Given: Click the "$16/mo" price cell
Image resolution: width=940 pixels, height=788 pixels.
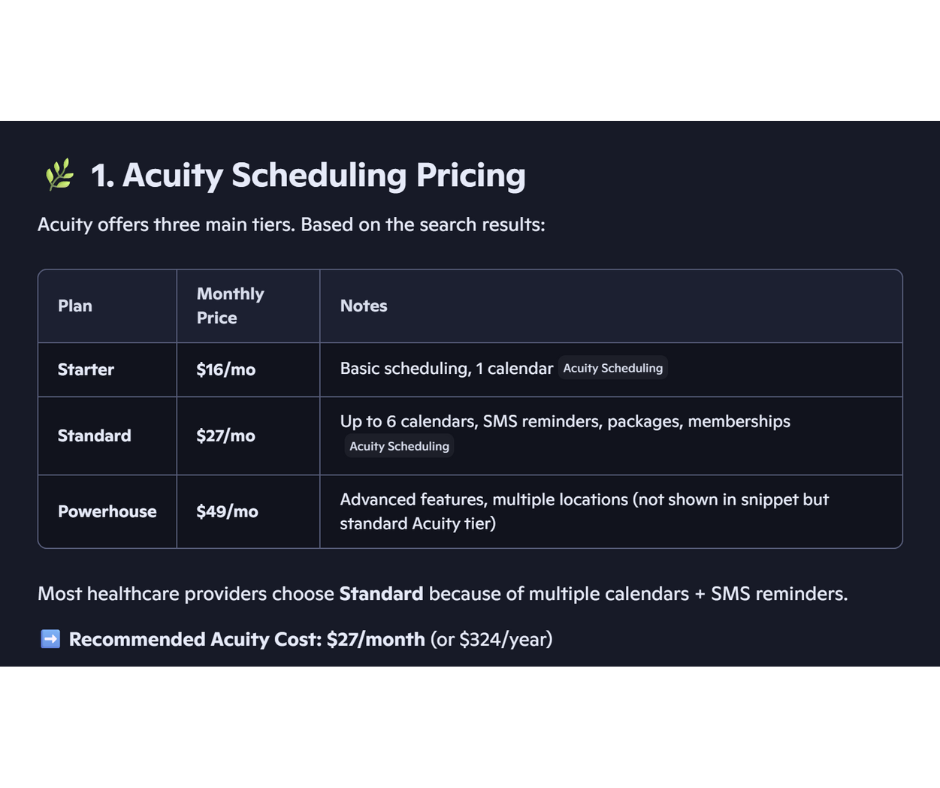Looking at the screenshot, I should coord(226,370).
